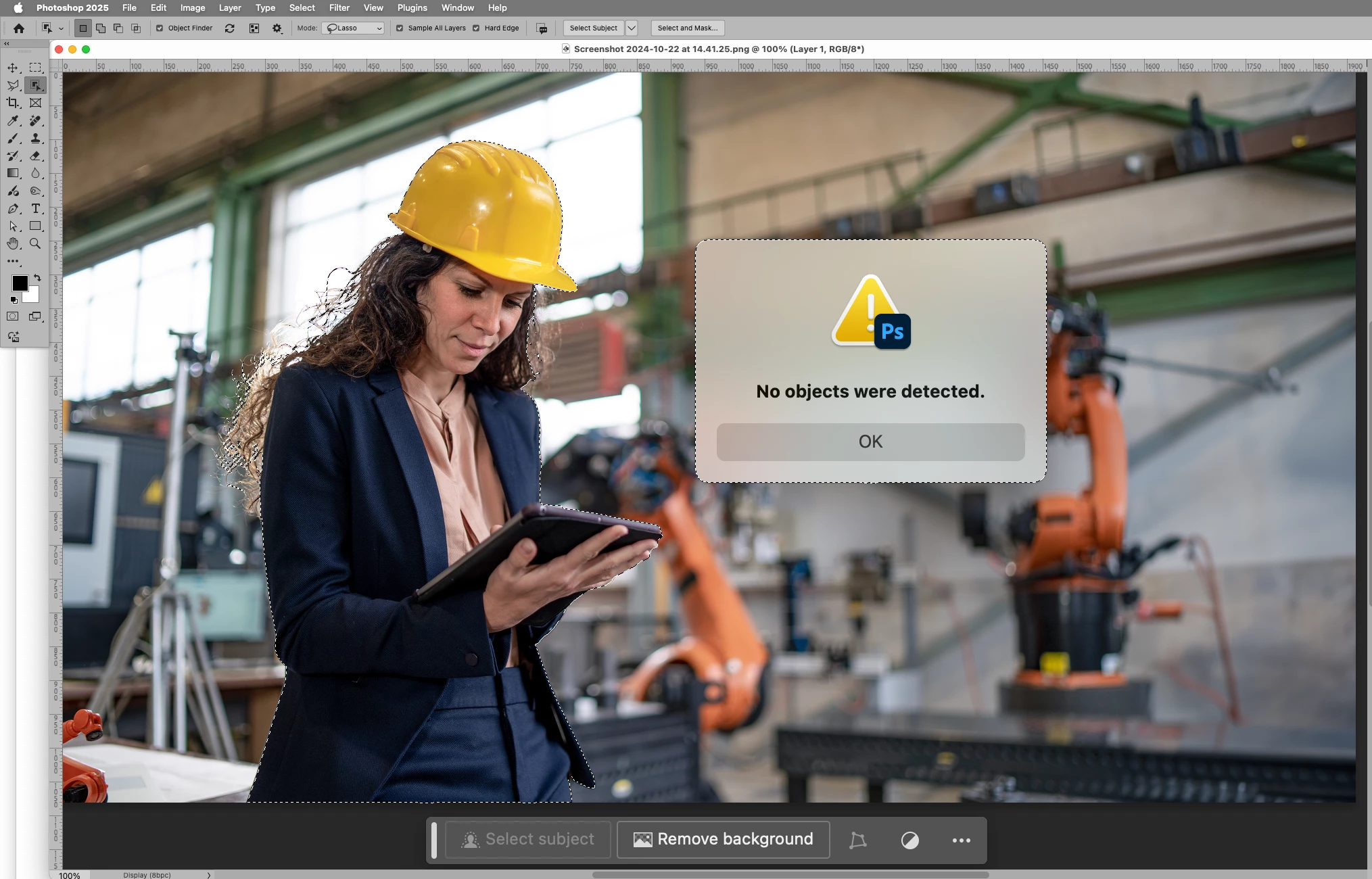Viewport: 1372px width, 879px height.
Task: Select the Pen tool
Action: click(13, 208)
